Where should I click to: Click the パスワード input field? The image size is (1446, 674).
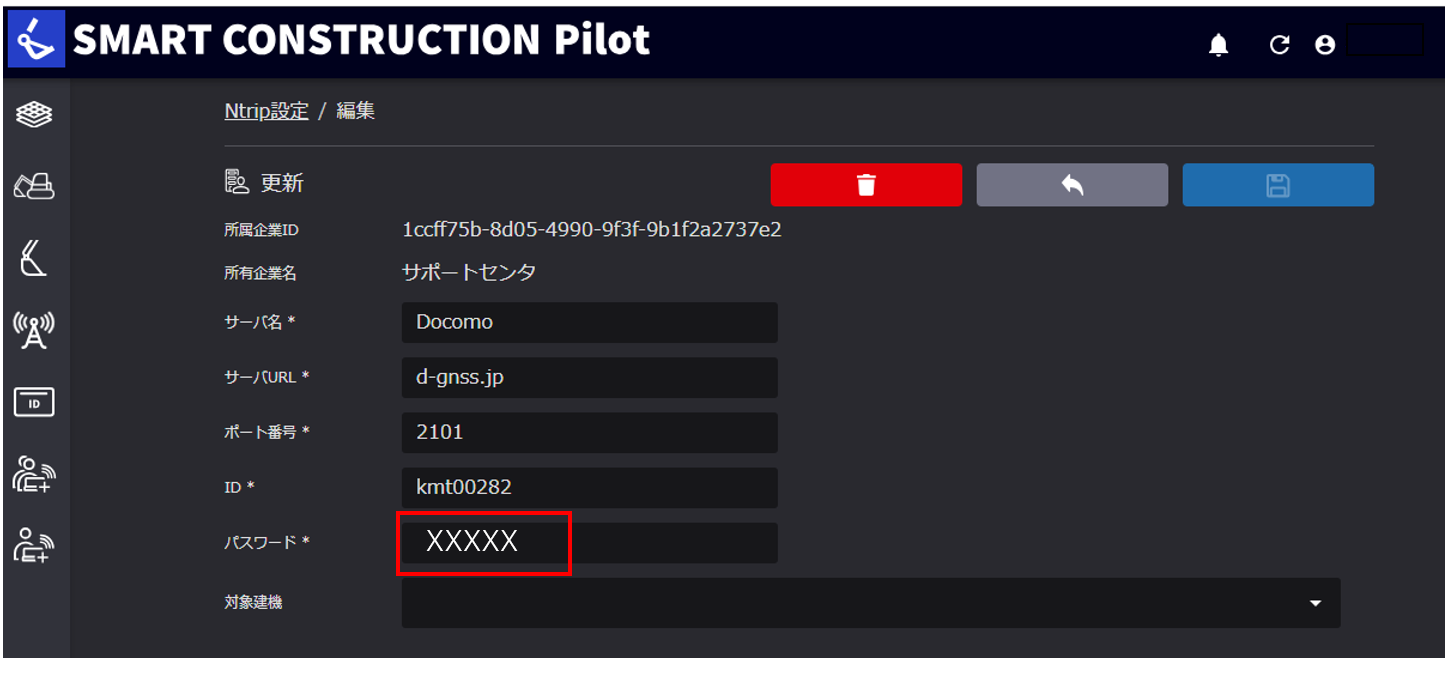point(590,542)
